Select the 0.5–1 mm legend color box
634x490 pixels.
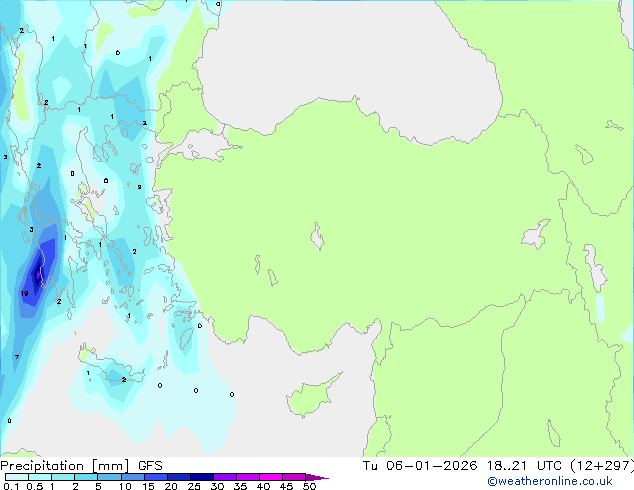tap(40, 477)
